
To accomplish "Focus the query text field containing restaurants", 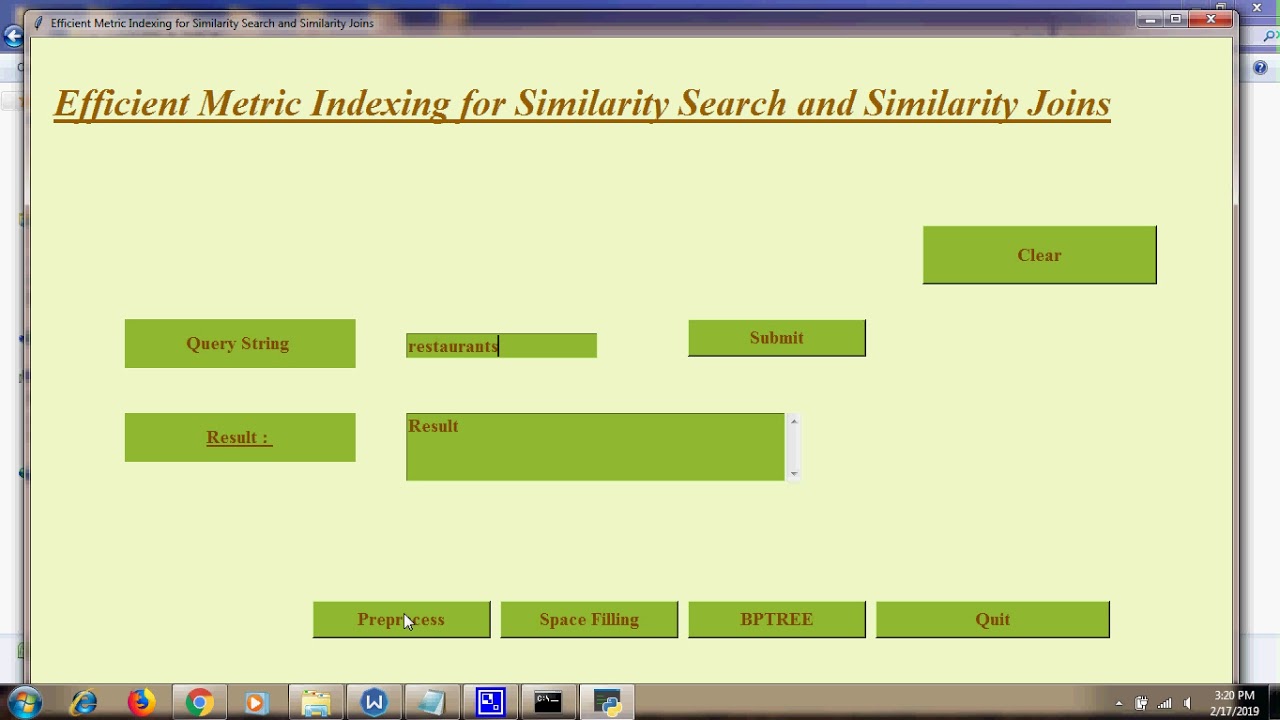I will pyautogui.click(x=501, y=346).
